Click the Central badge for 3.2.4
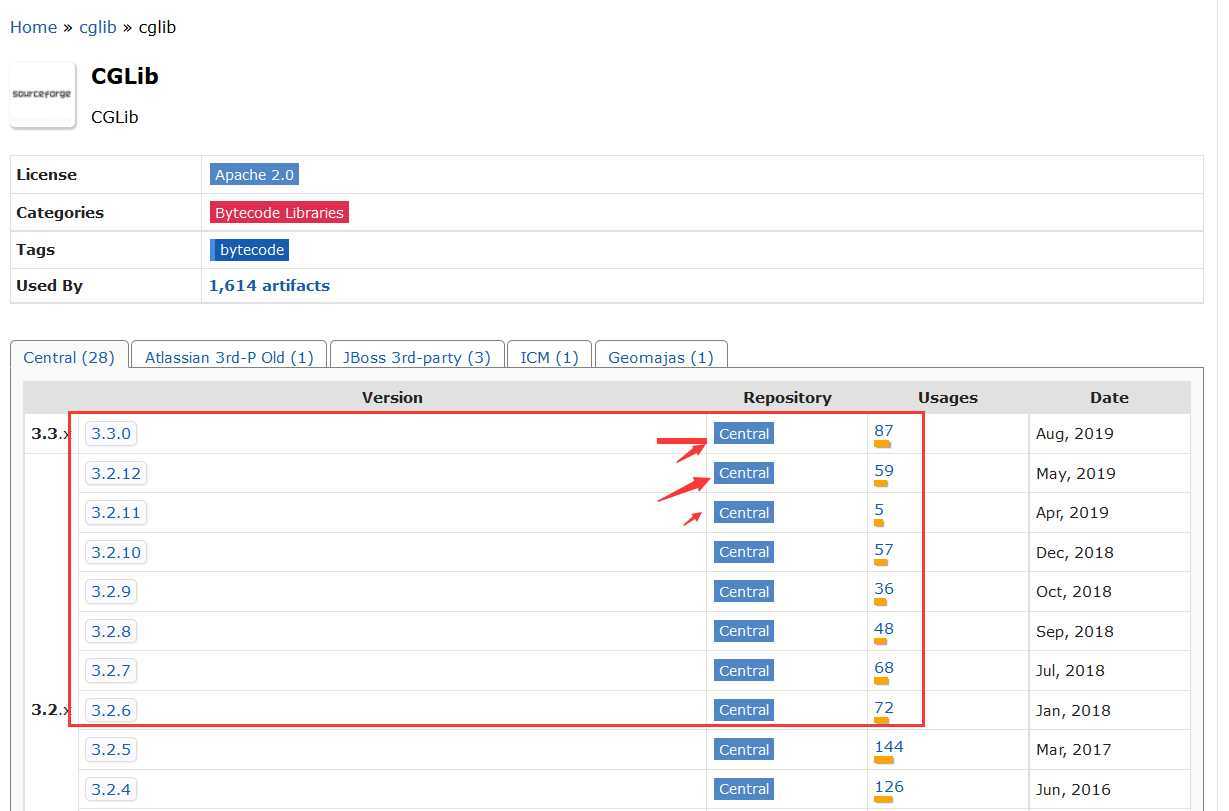Screen dimensions: 1229x811 click(744, 789)
